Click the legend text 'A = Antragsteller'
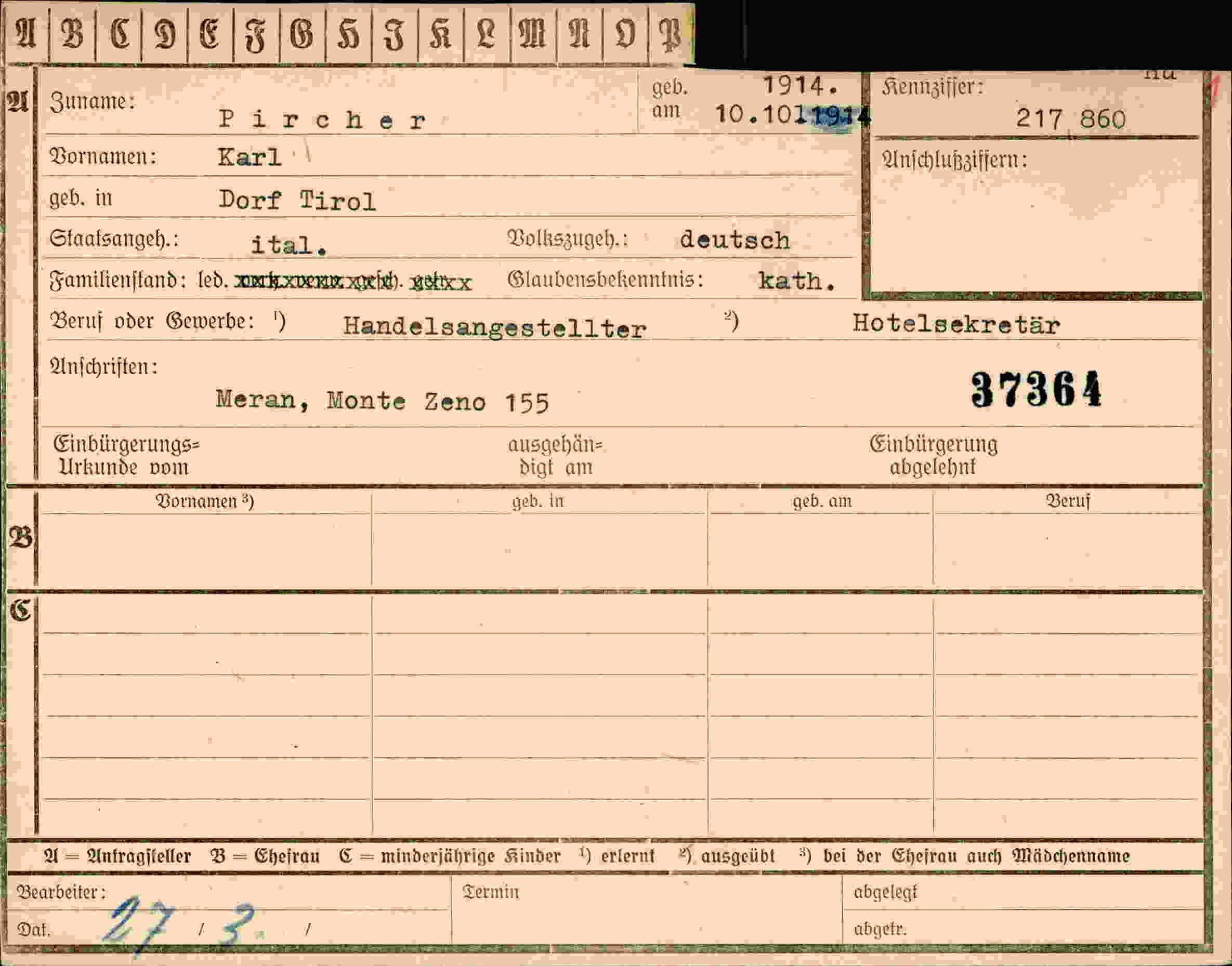Viewport: 1232px width, 966px height. point(117,856)
